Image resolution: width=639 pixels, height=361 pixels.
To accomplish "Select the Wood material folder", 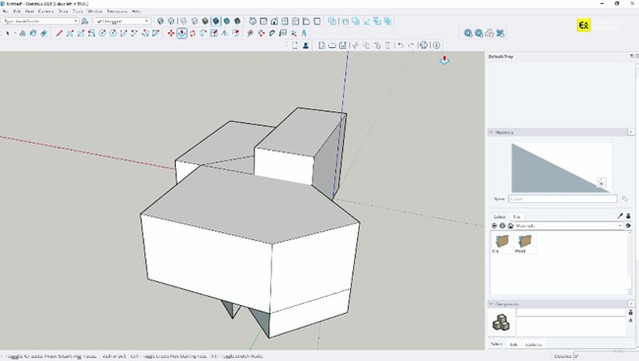I will (524, 243).
